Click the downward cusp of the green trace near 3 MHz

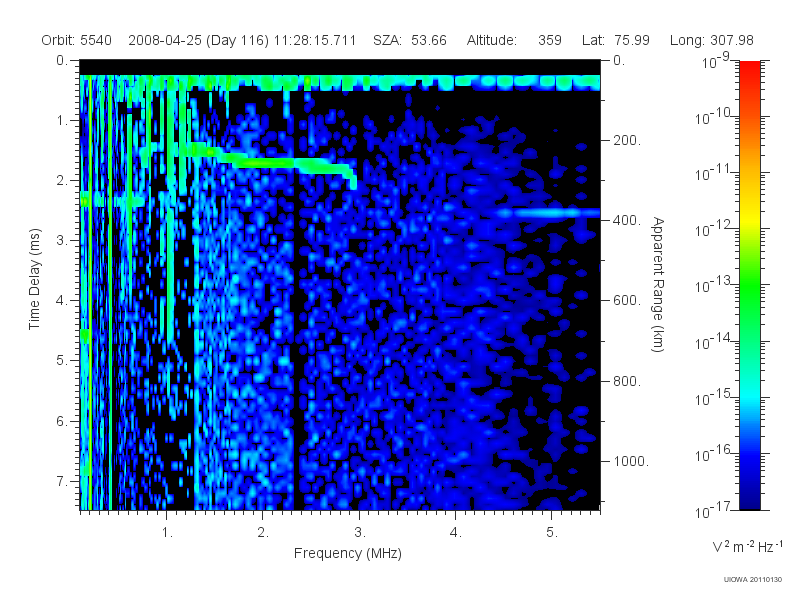pyautogui.click(x=352, y=180)
